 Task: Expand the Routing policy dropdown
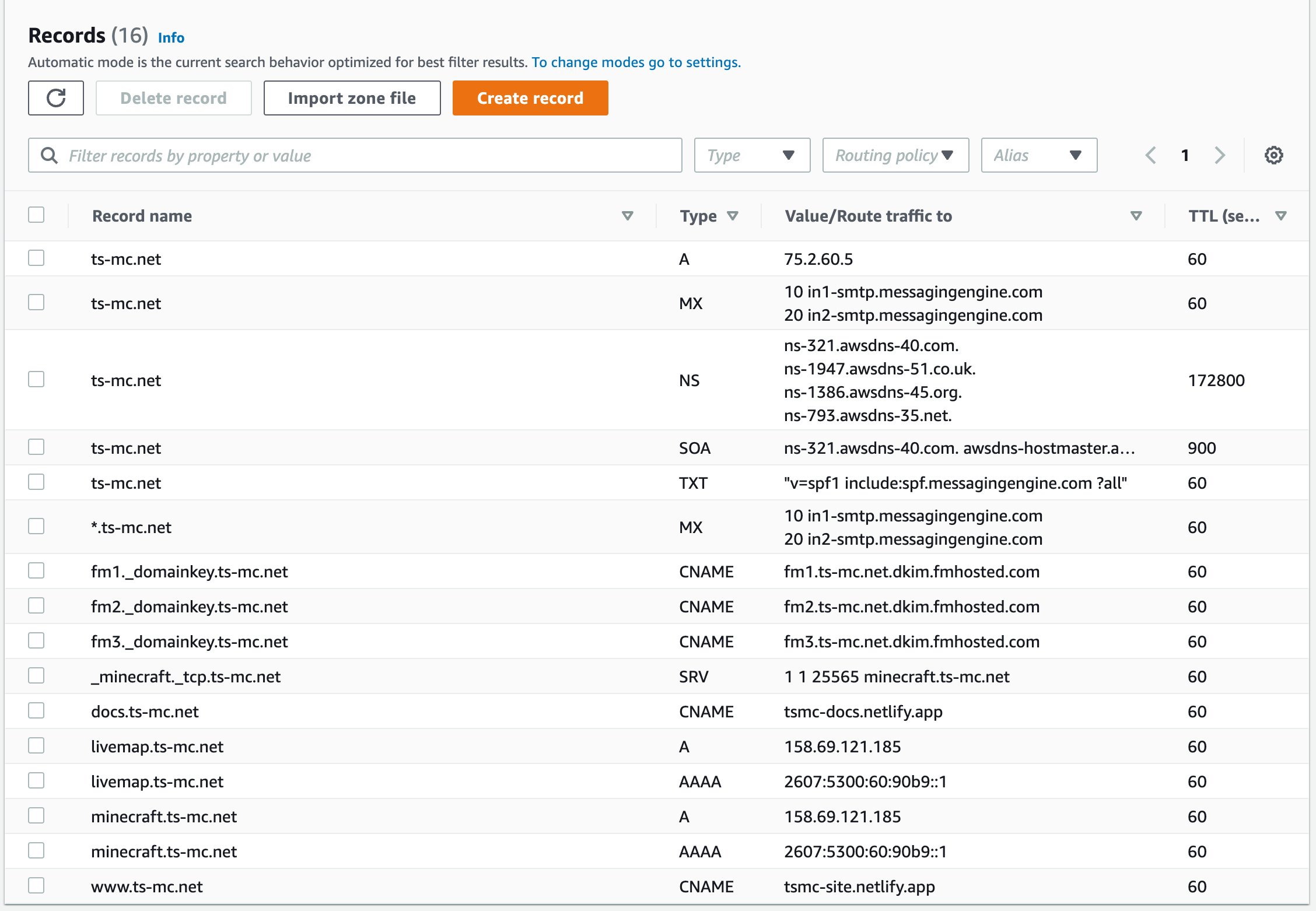(x=895, y=155)
